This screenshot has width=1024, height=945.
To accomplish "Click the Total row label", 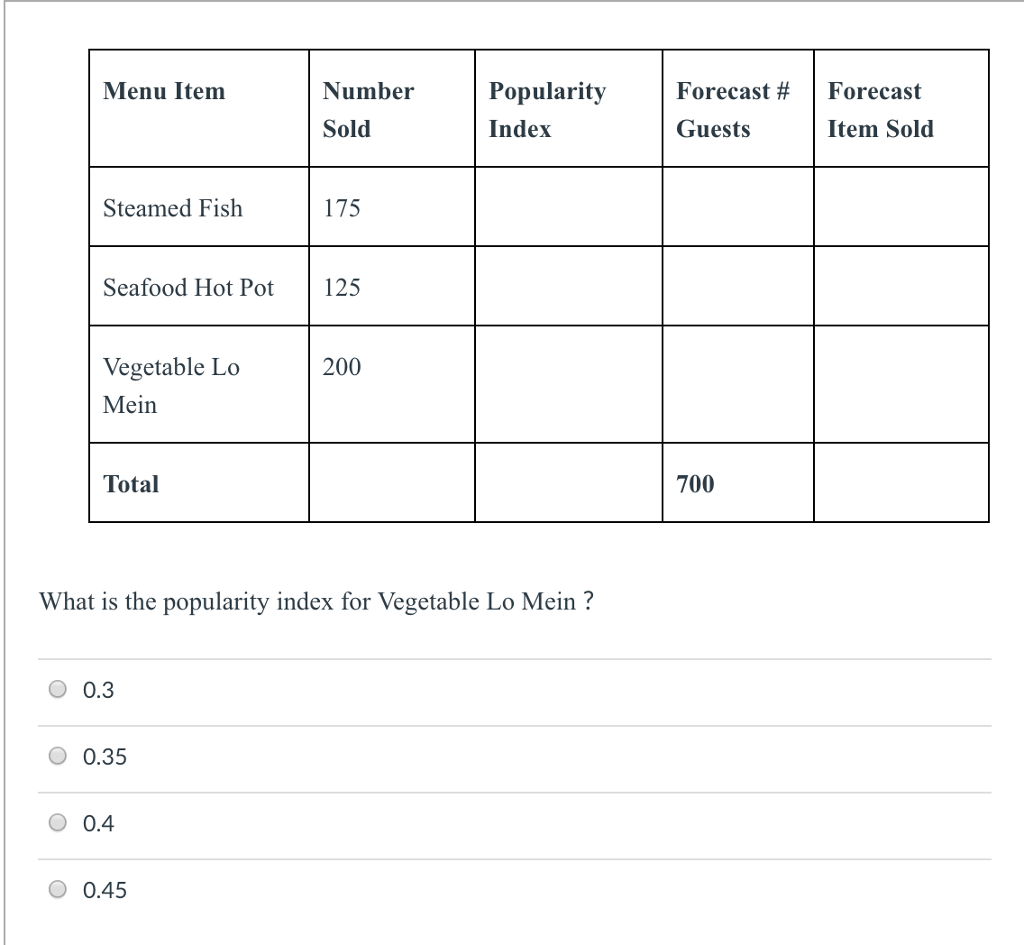I will (x=131, y=484).
